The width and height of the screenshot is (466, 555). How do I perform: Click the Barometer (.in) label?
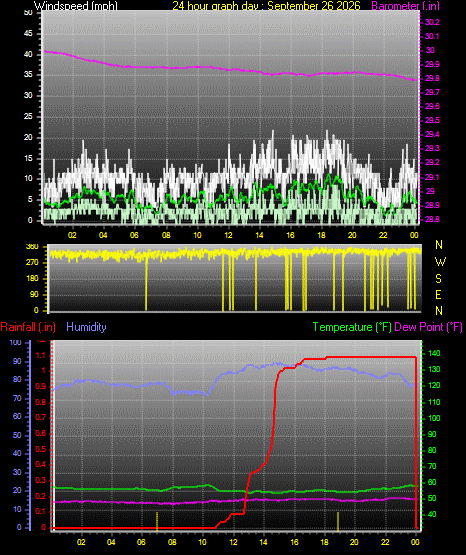pyautogui.click(x=405, y=6)
